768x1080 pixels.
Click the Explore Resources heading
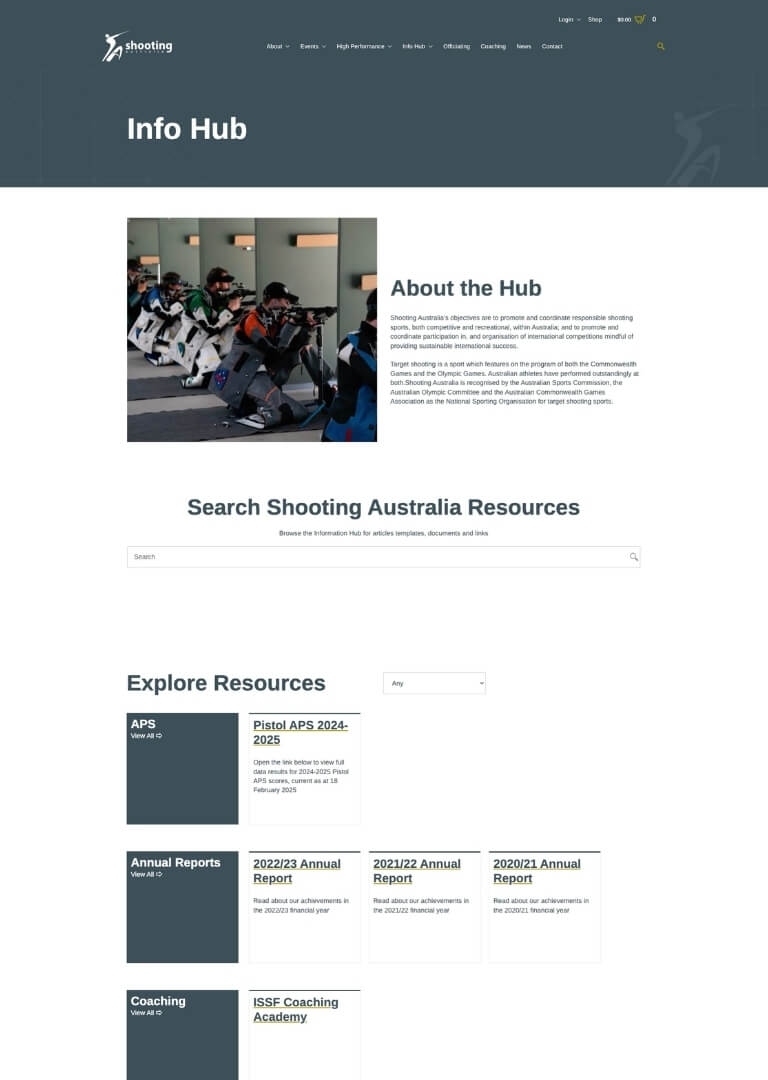tap(226, 683)
